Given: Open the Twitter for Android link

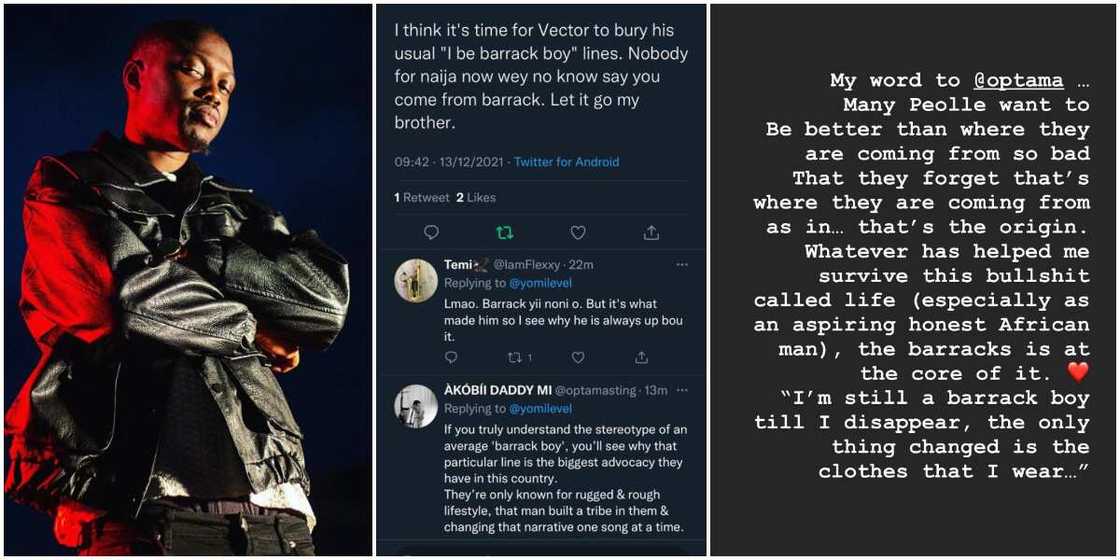Looking at the screenshot, I should coord(566,162).
